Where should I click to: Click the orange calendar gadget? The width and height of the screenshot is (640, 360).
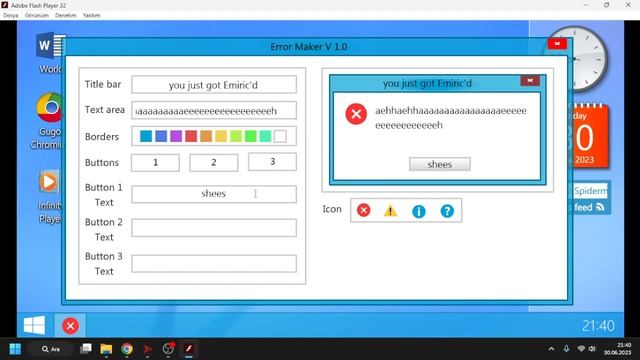[x=588, y=136]
